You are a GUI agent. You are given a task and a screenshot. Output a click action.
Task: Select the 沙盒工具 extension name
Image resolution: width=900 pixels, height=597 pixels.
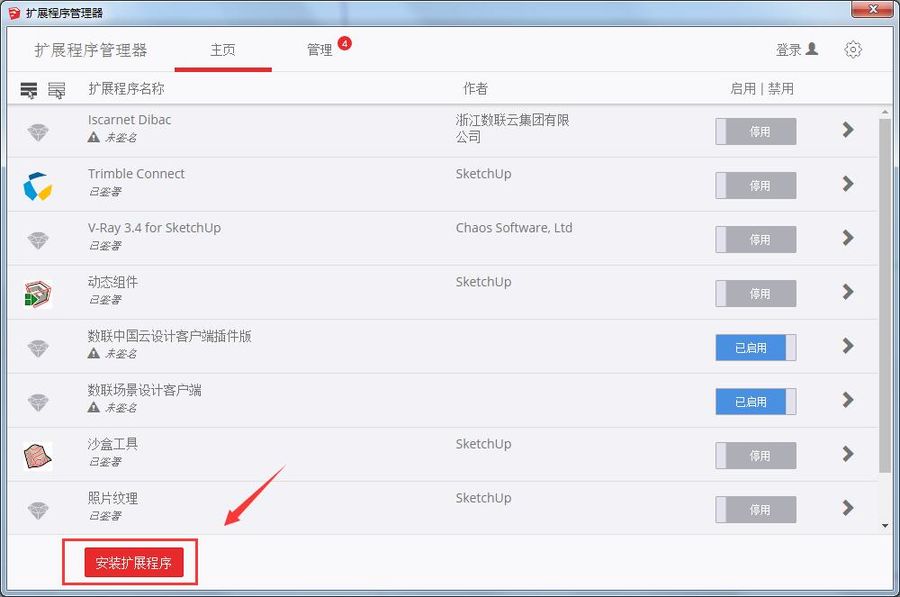click(x=112, y=444)
